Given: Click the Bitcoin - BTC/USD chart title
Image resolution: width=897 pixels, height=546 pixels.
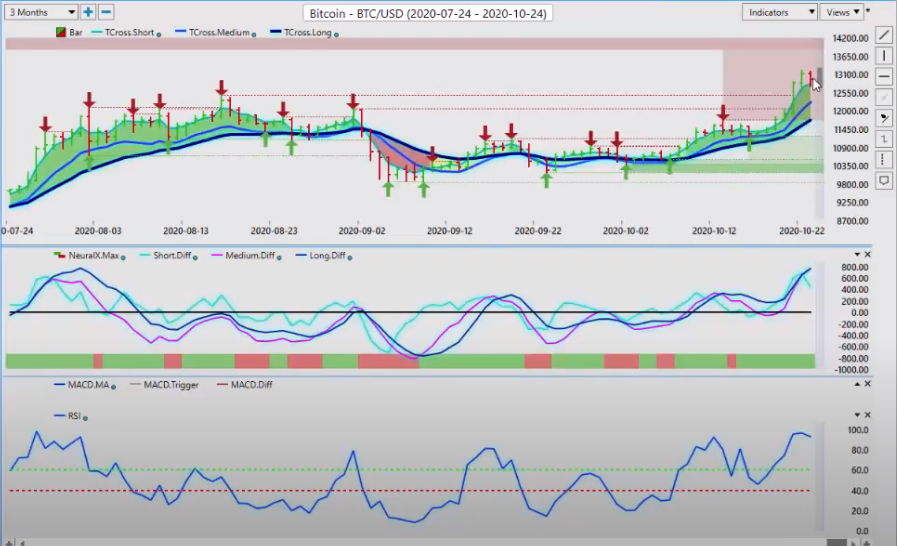Looking at the screenshot, I should pos(428,13).
